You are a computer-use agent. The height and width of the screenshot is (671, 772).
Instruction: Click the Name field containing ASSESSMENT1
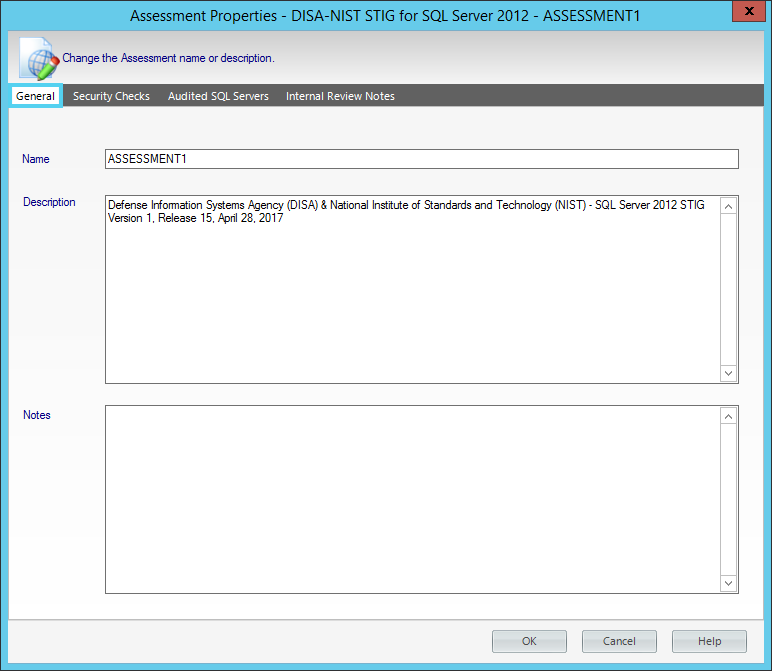point(421,159)
